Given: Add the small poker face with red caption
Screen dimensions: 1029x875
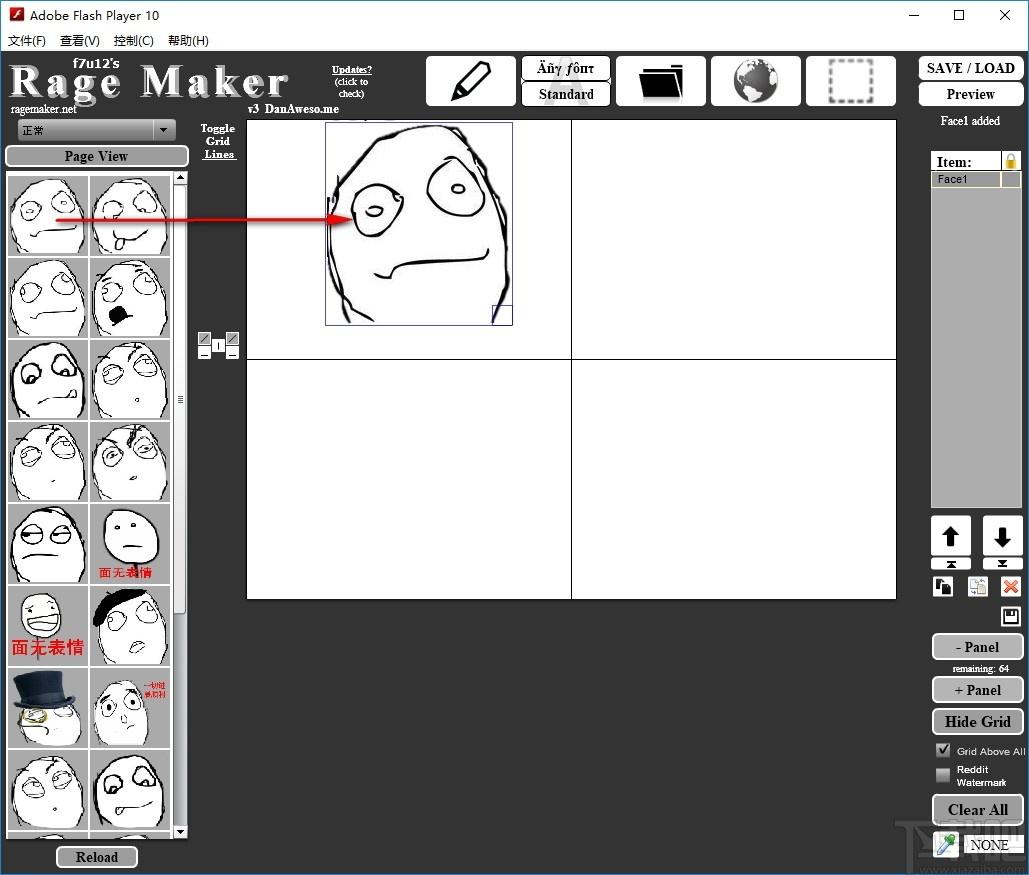Looking at the screenshot, I should [x=129, y=544].
